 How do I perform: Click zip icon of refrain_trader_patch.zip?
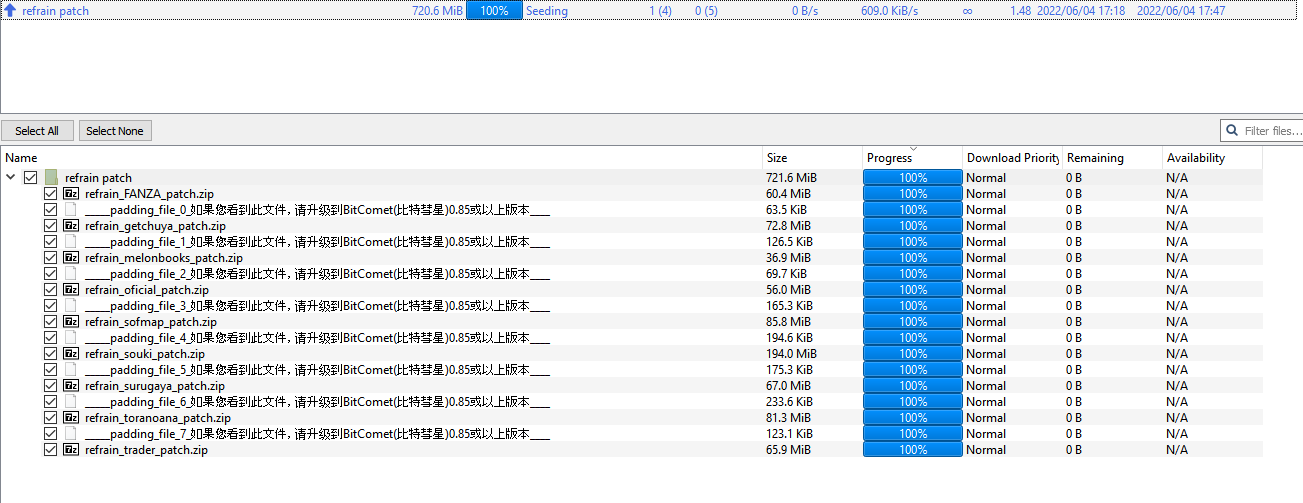(x=71, y=450)
